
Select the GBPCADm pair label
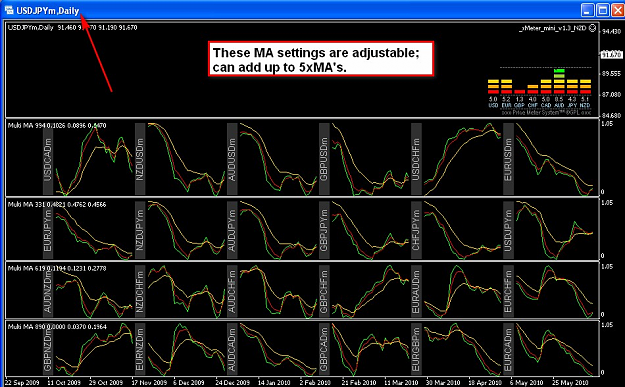click(x=324, y=349)
